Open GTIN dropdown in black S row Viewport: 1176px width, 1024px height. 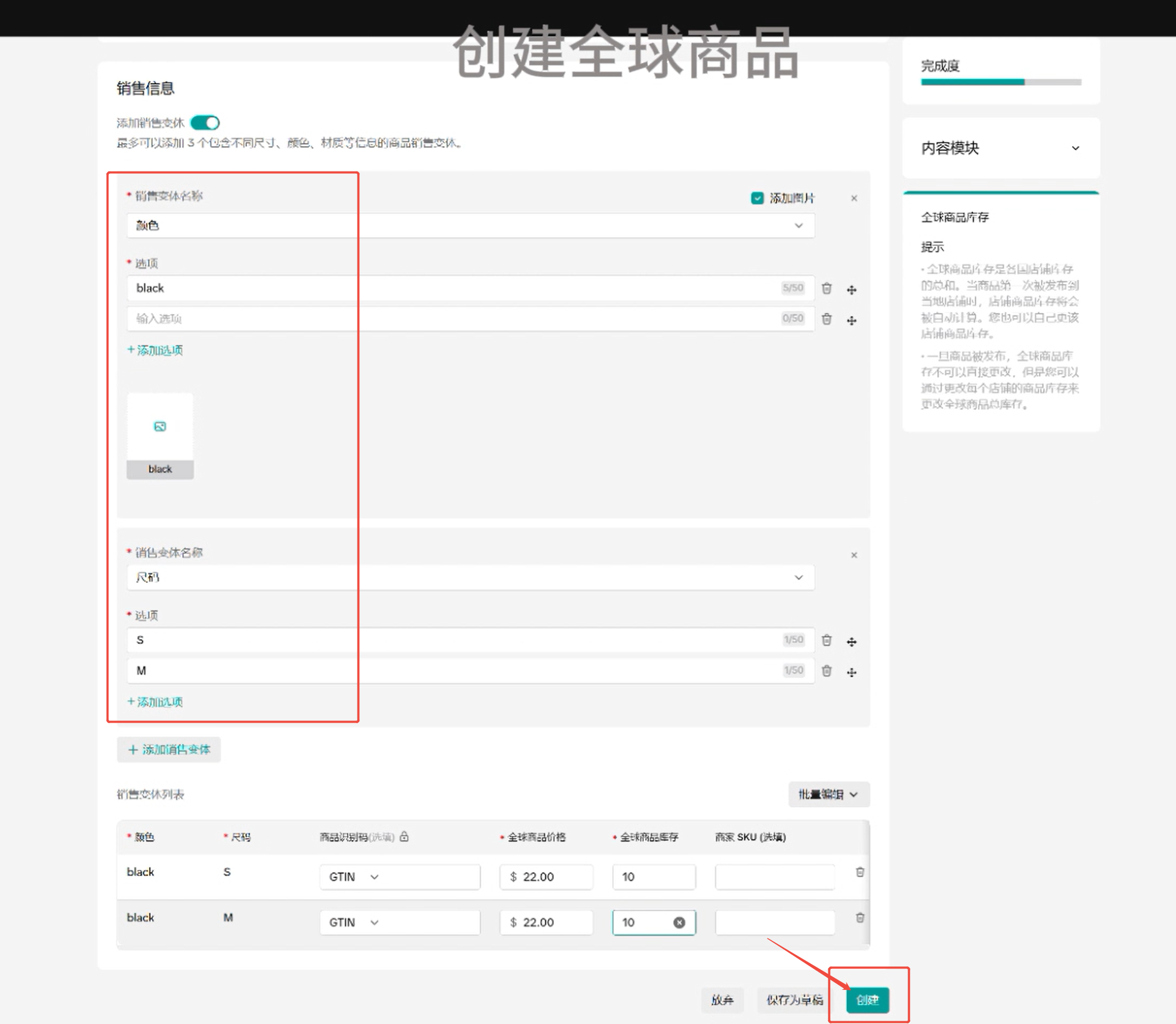[353, 877]
